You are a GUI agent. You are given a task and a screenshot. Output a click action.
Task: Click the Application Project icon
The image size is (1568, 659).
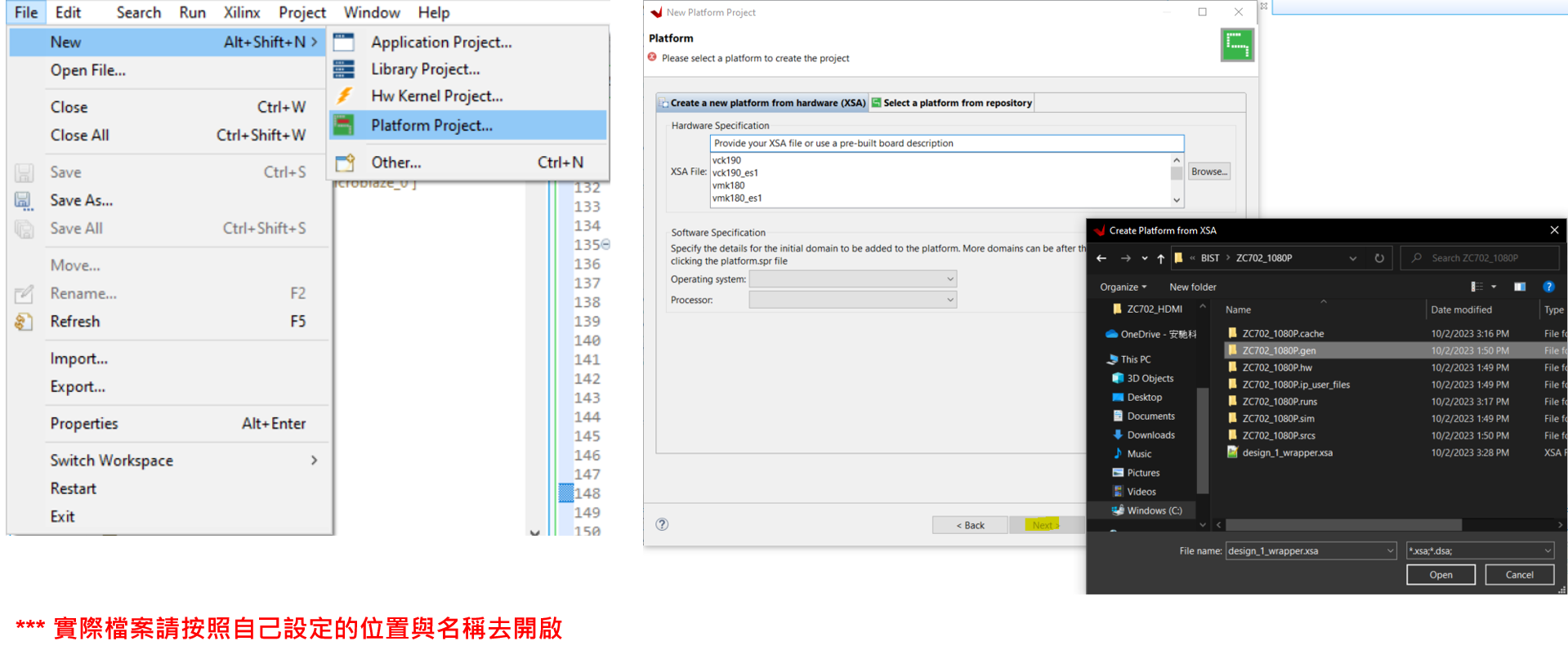point(344,42)
